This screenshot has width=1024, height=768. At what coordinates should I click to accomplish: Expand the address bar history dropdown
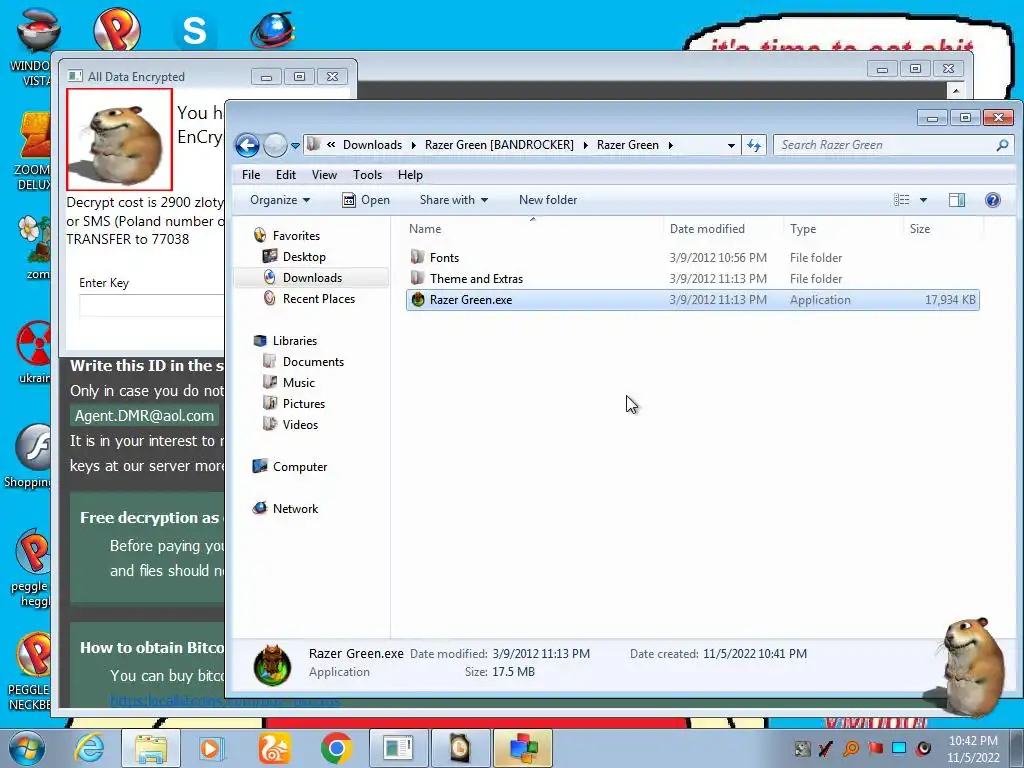(731, 146)
